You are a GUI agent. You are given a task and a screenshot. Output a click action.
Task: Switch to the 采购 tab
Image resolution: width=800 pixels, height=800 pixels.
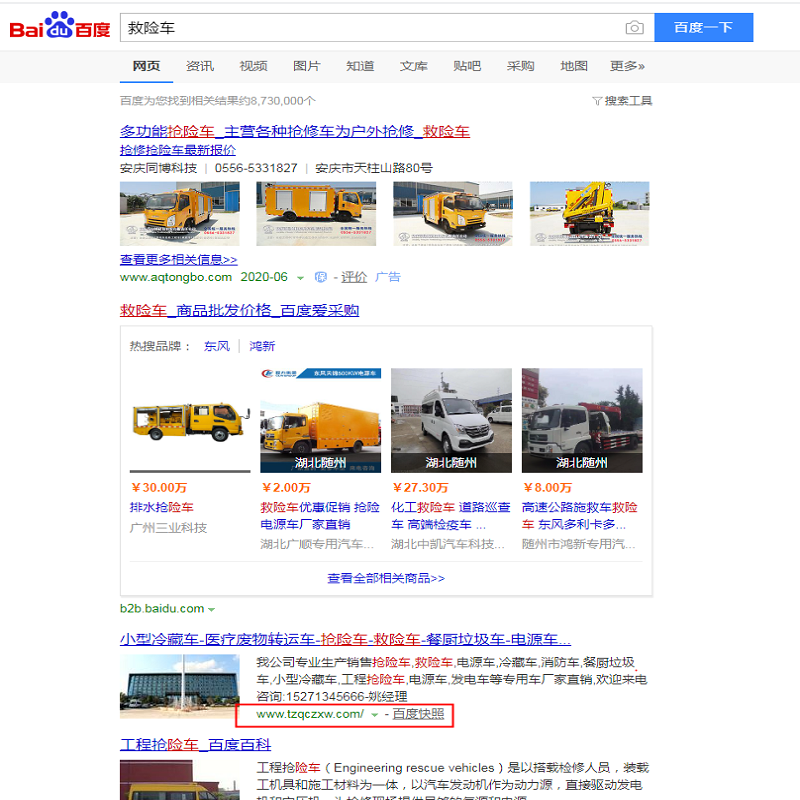coord(520,66)
